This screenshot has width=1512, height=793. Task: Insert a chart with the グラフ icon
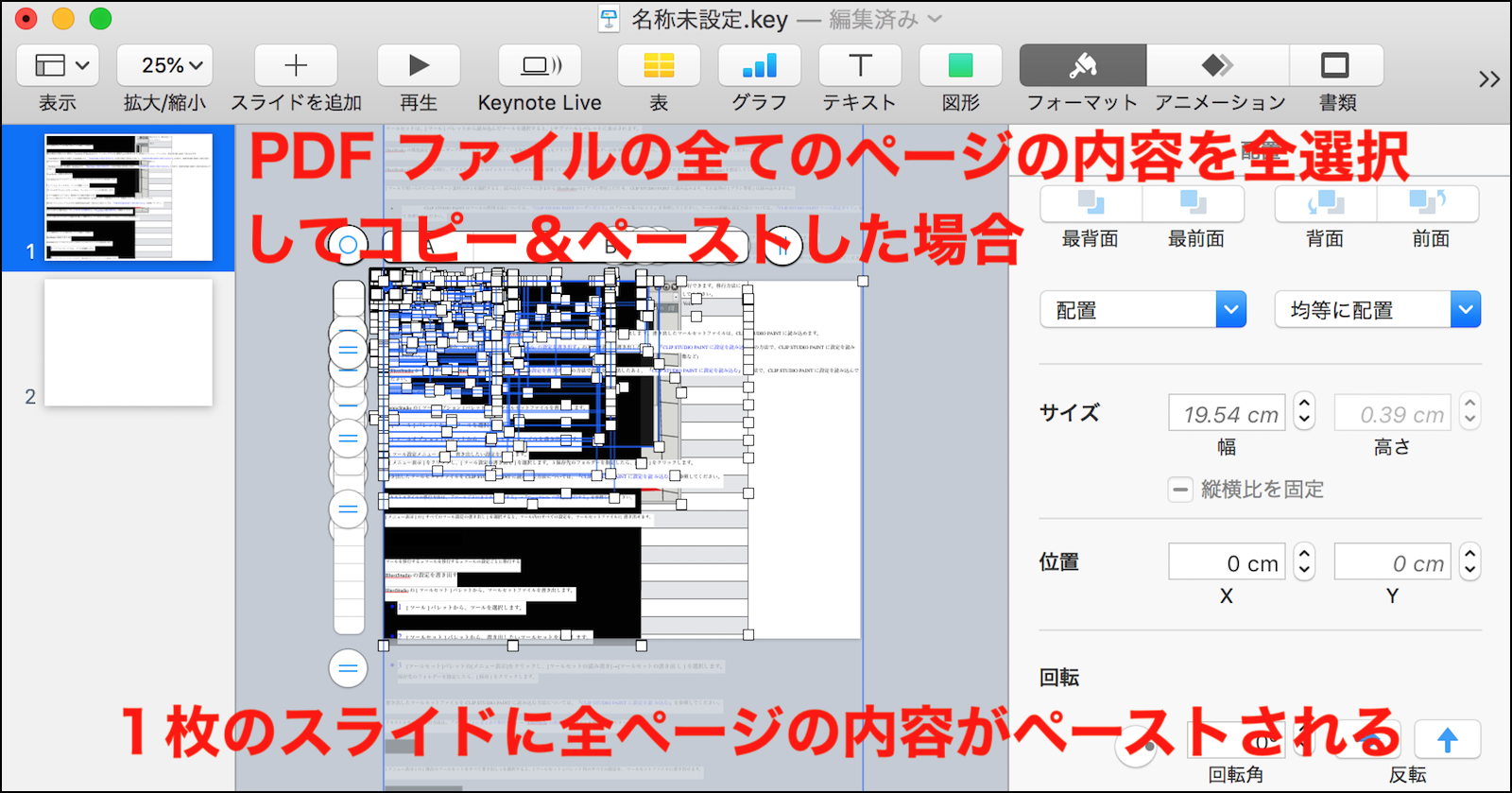(760, 65)
